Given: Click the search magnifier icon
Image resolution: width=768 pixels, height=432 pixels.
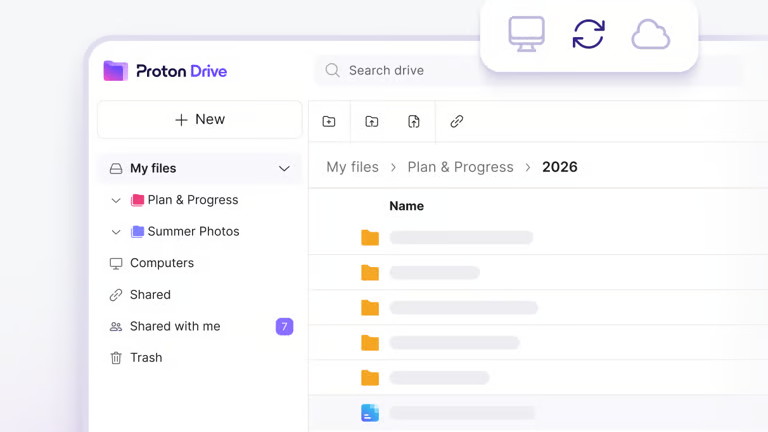Looking at the screenshot, I should pos(333,71).
